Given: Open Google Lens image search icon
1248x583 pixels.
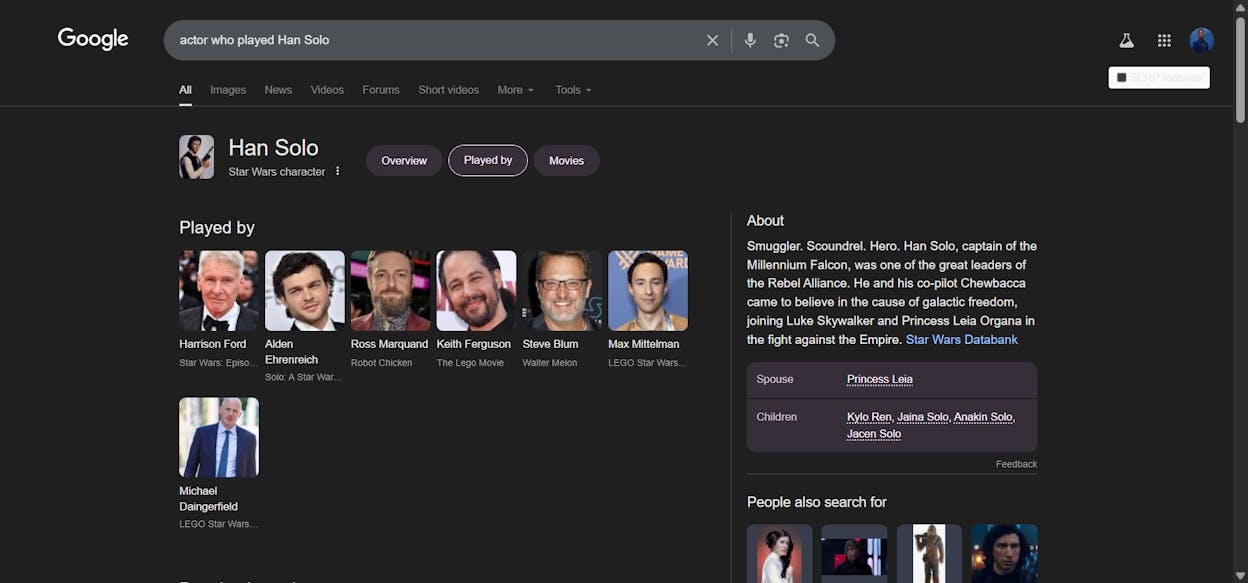Looking at the screenshot, I should pos(781,40).
